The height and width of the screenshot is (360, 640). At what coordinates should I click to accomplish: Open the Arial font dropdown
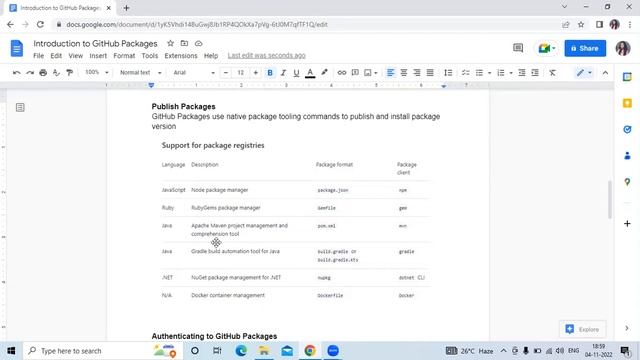pyautogui.click(x=194, y=73)
